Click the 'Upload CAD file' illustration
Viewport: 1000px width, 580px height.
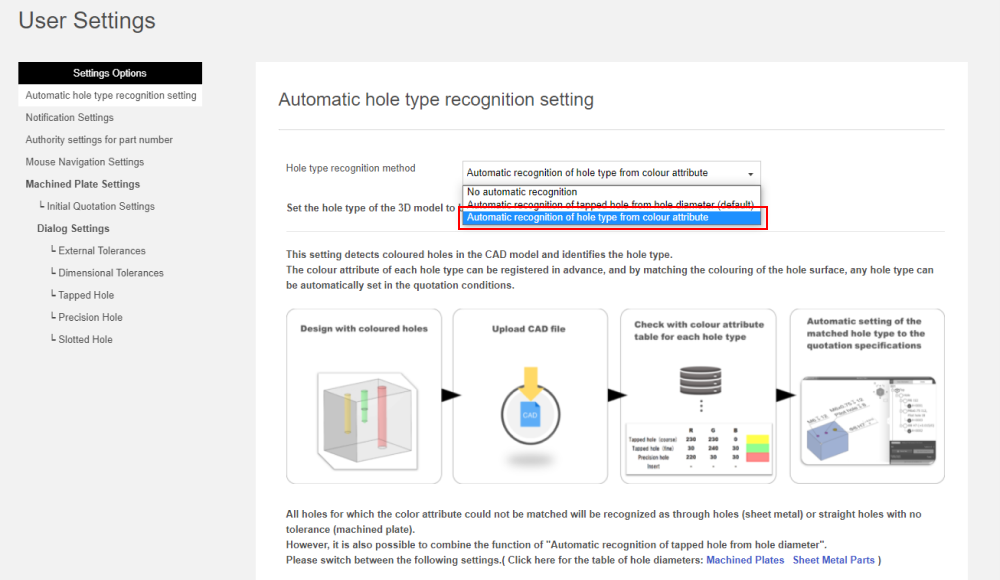[x=530, y=396]
